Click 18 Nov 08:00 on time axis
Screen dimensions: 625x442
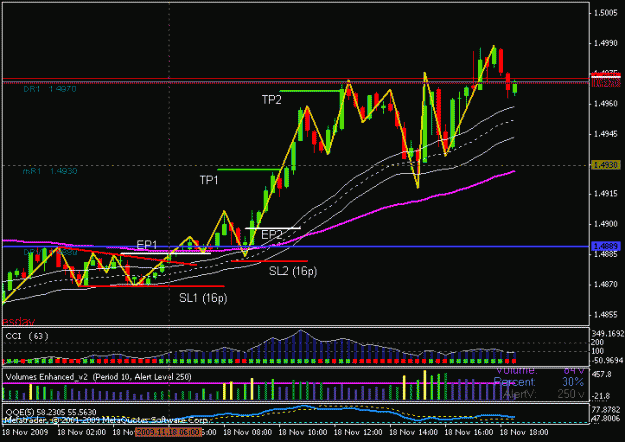tap(248, 432)
